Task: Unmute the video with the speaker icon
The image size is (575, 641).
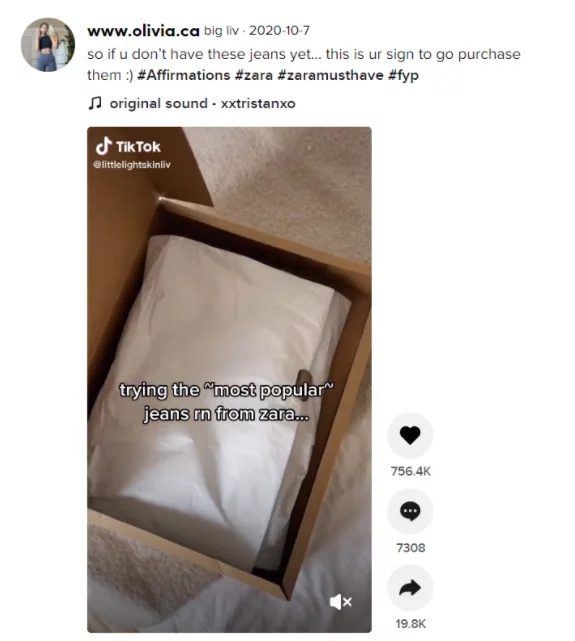Action: click(340, 602)
